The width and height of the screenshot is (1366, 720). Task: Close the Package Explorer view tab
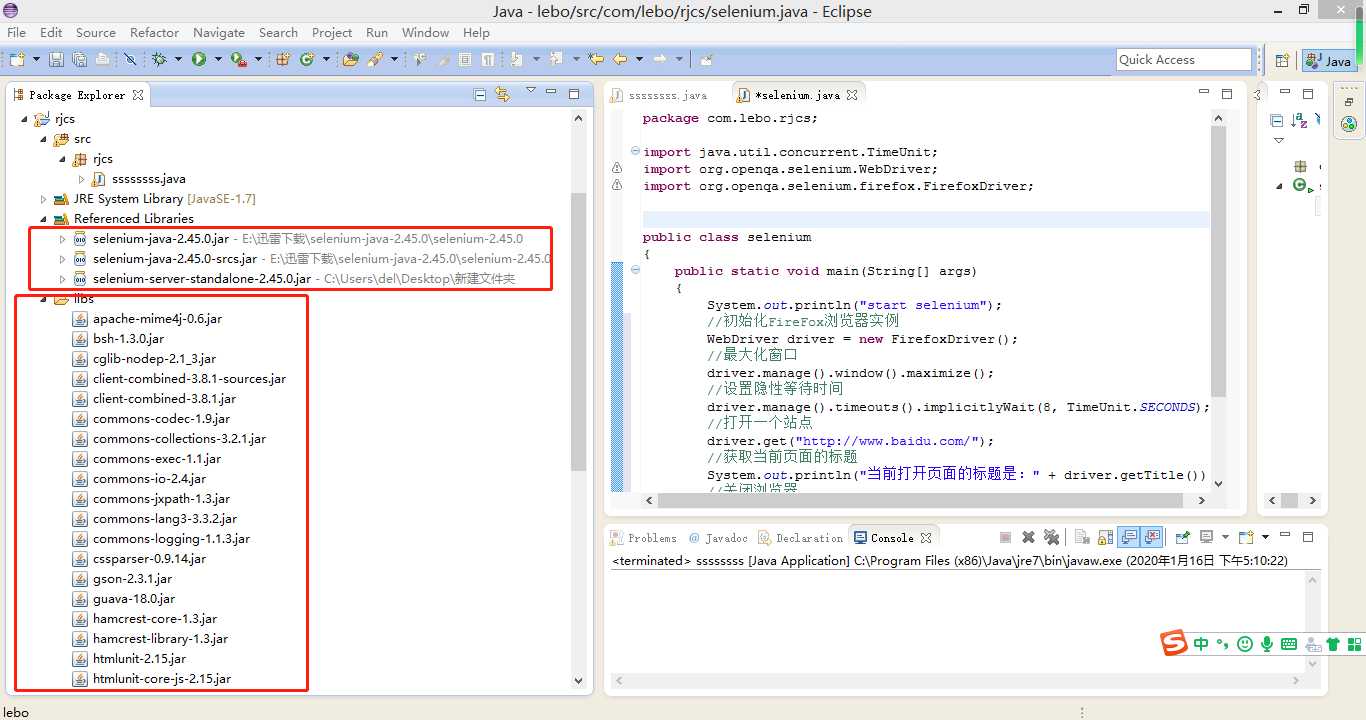point(138,95)
